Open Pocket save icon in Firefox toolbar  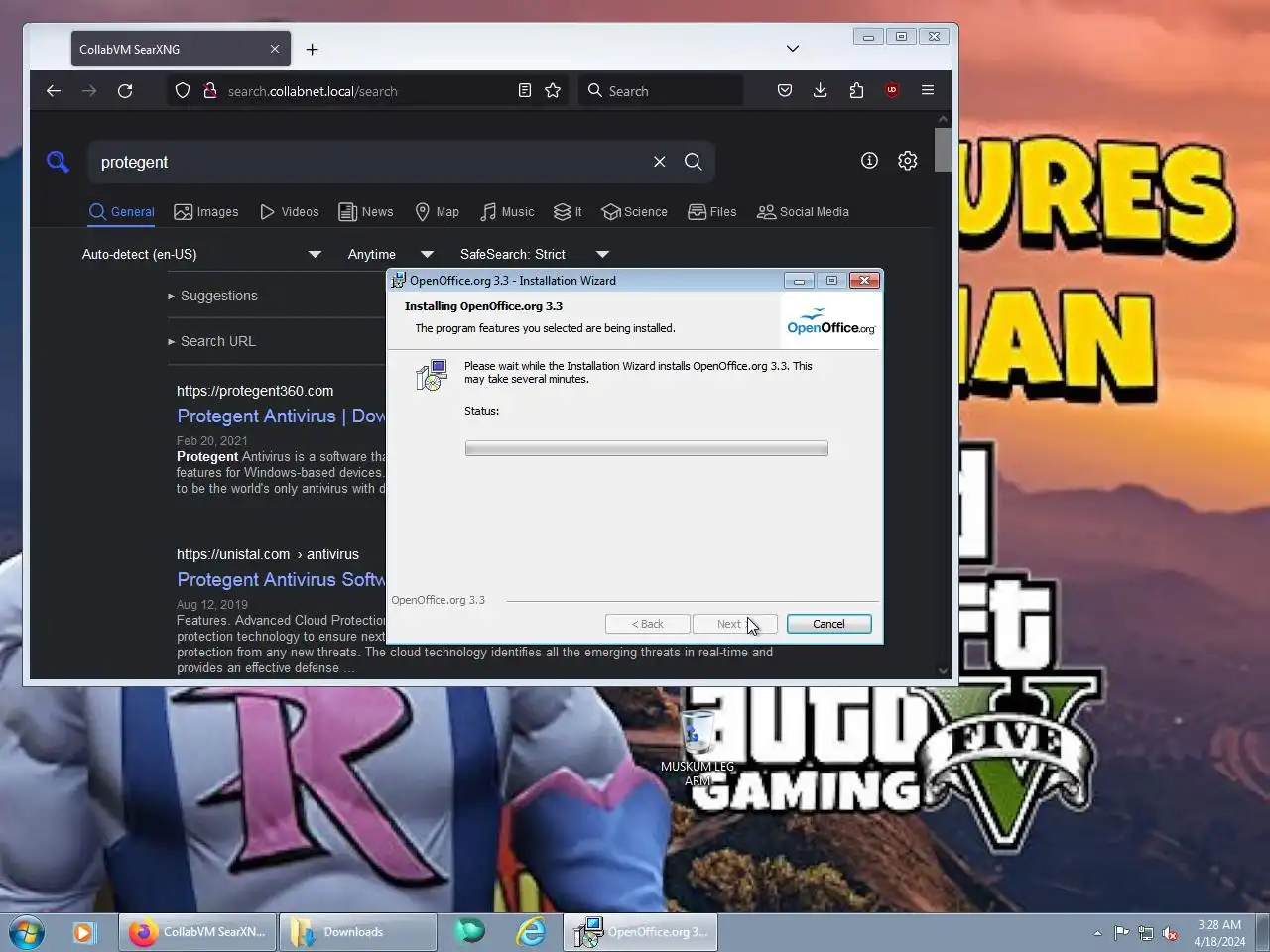pyautogui.click(x=785, y=90)
